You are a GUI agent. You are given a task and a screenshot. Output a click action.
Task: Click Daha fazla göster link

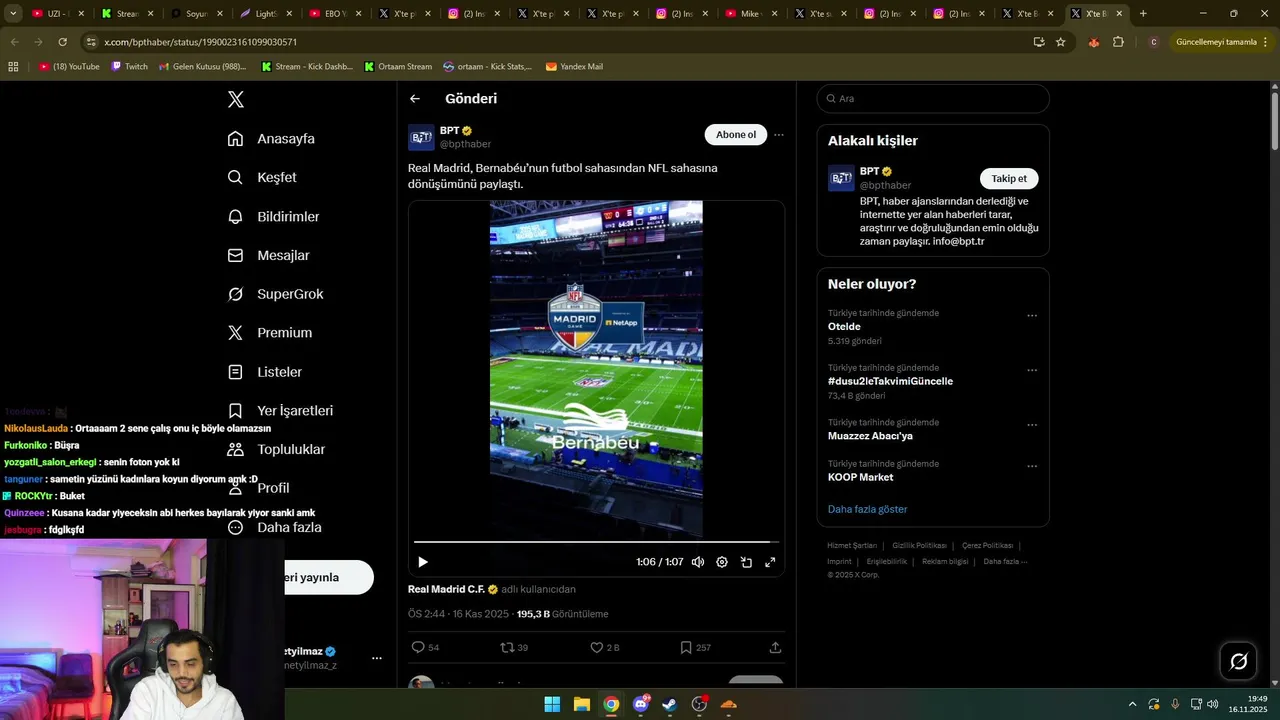click(867, 509)
